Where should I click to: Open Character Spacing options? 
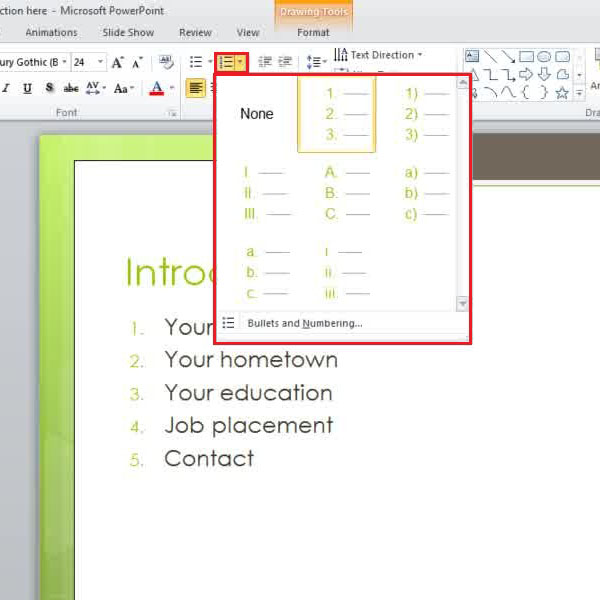click(x=96, y=88)
